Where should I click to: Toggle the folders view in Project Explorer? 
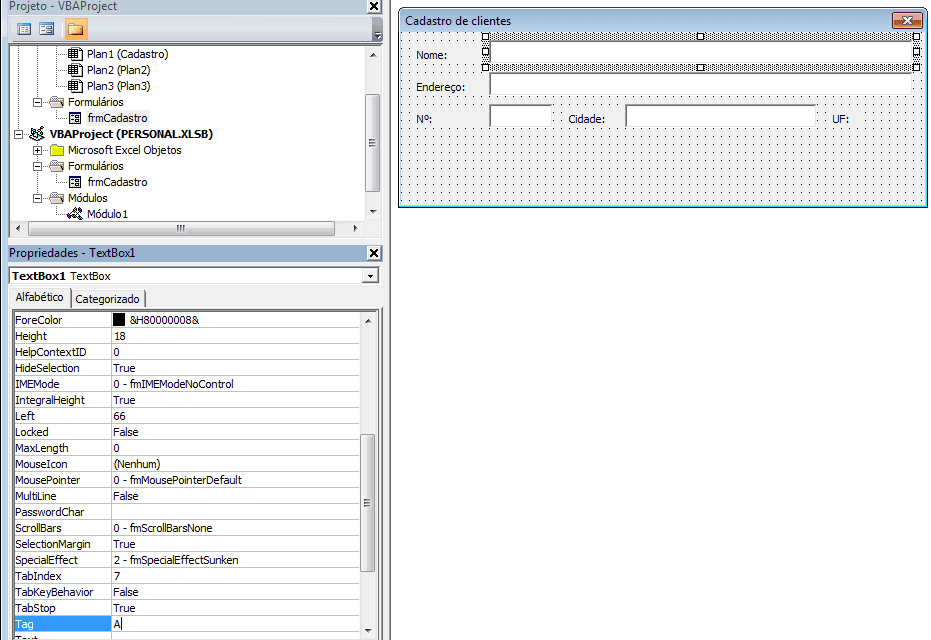[x=74, y=28]
